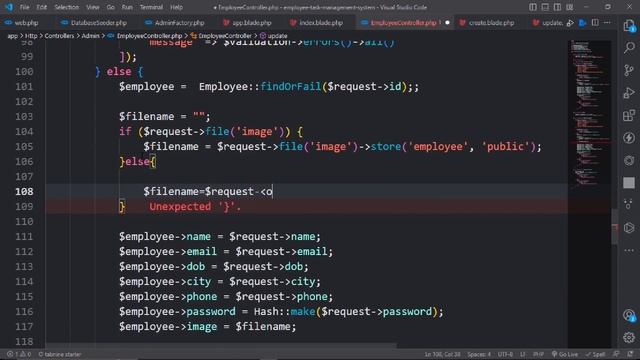640x360 pixels.
Task: Open the View menu
Action: pyautogui.click(x=93, y=7)
